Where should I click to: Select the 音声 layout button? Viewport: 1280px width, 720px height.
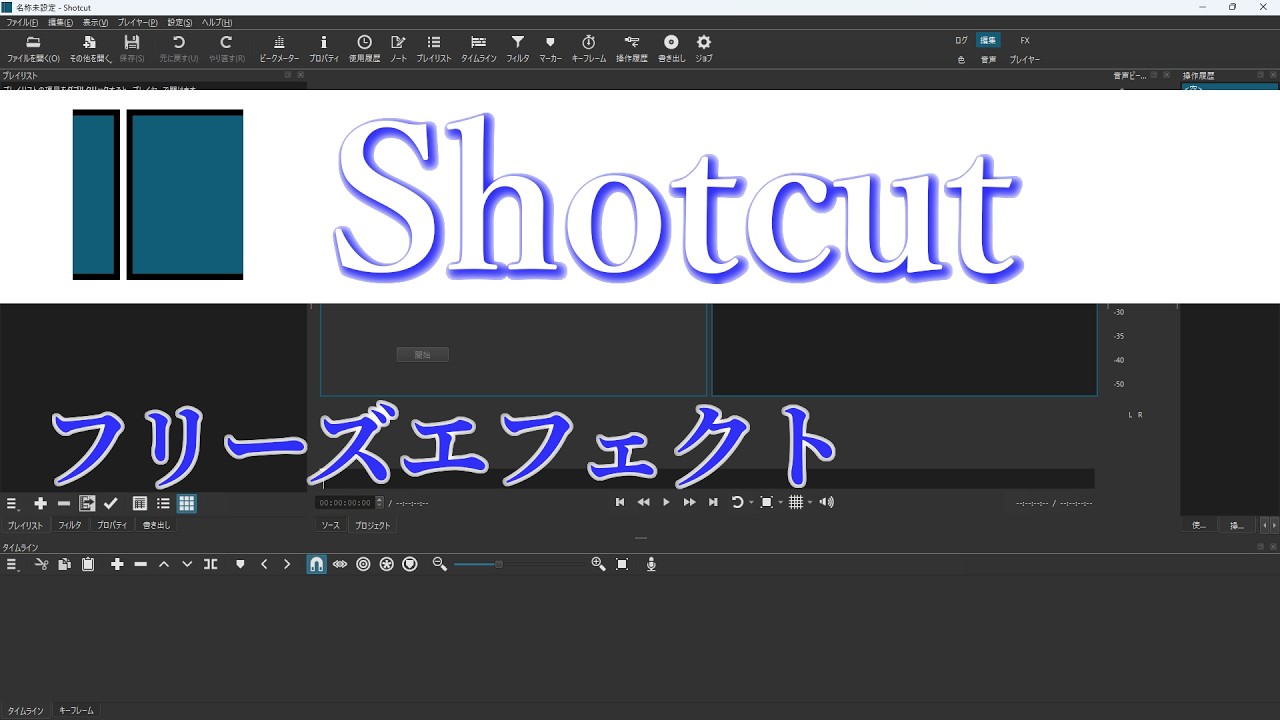988,60
